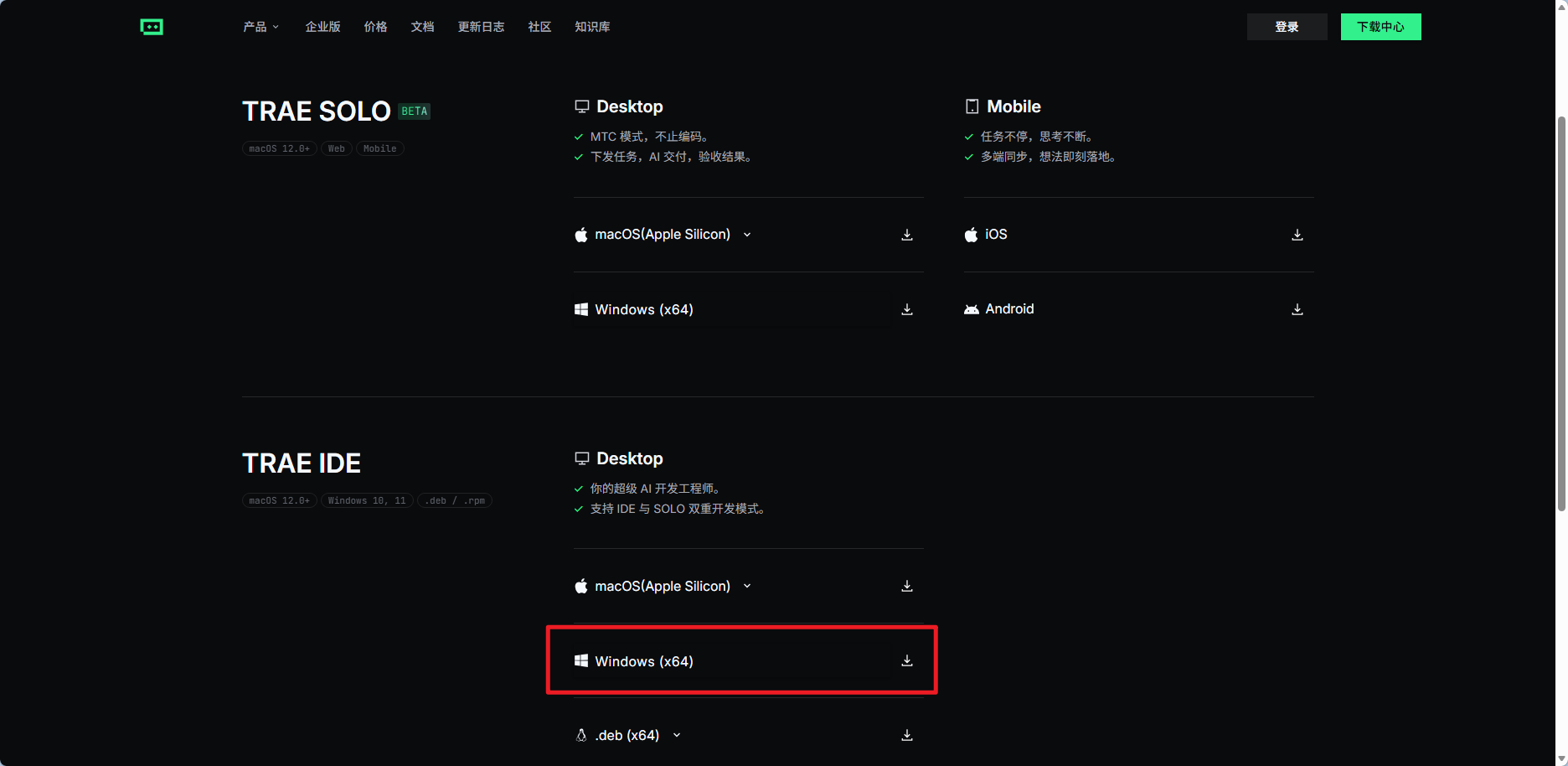Viewport: 1568px width, 766px height.
Task: Click Linux penguin icon beside .deb
Action: point(581,735)
